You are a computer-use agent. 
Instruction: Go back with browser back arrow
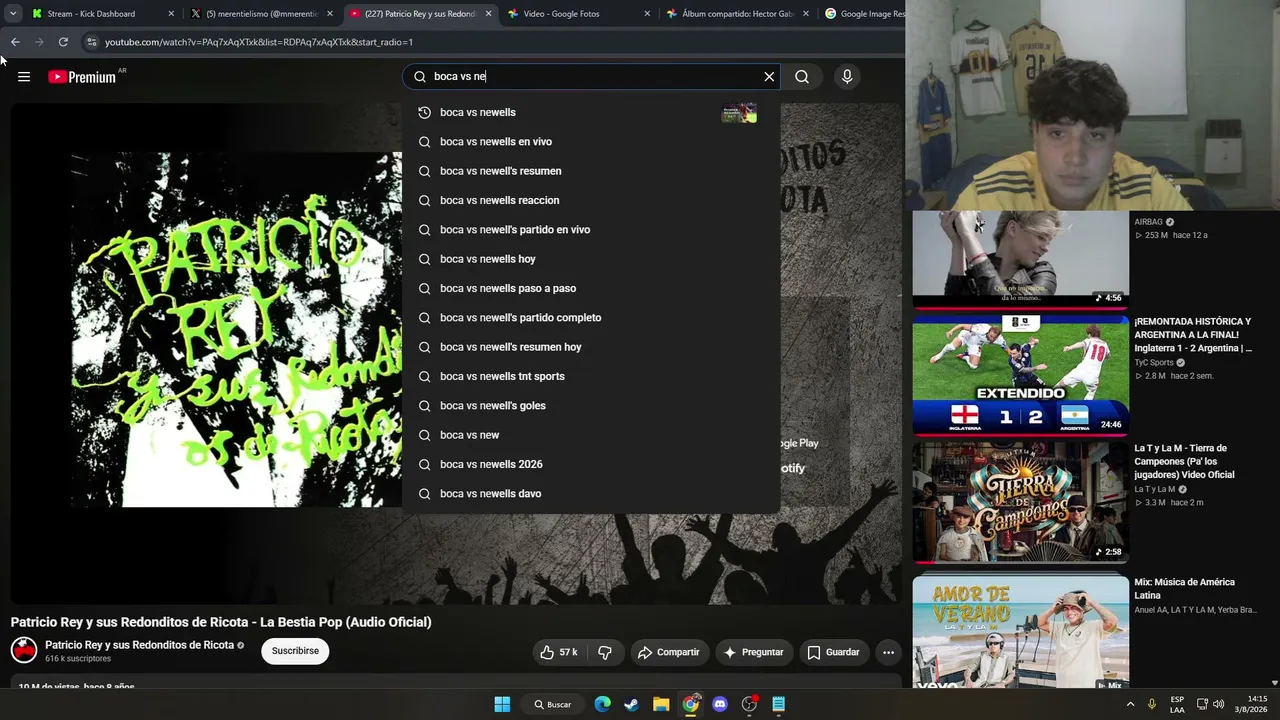click(x=15, y=42)
